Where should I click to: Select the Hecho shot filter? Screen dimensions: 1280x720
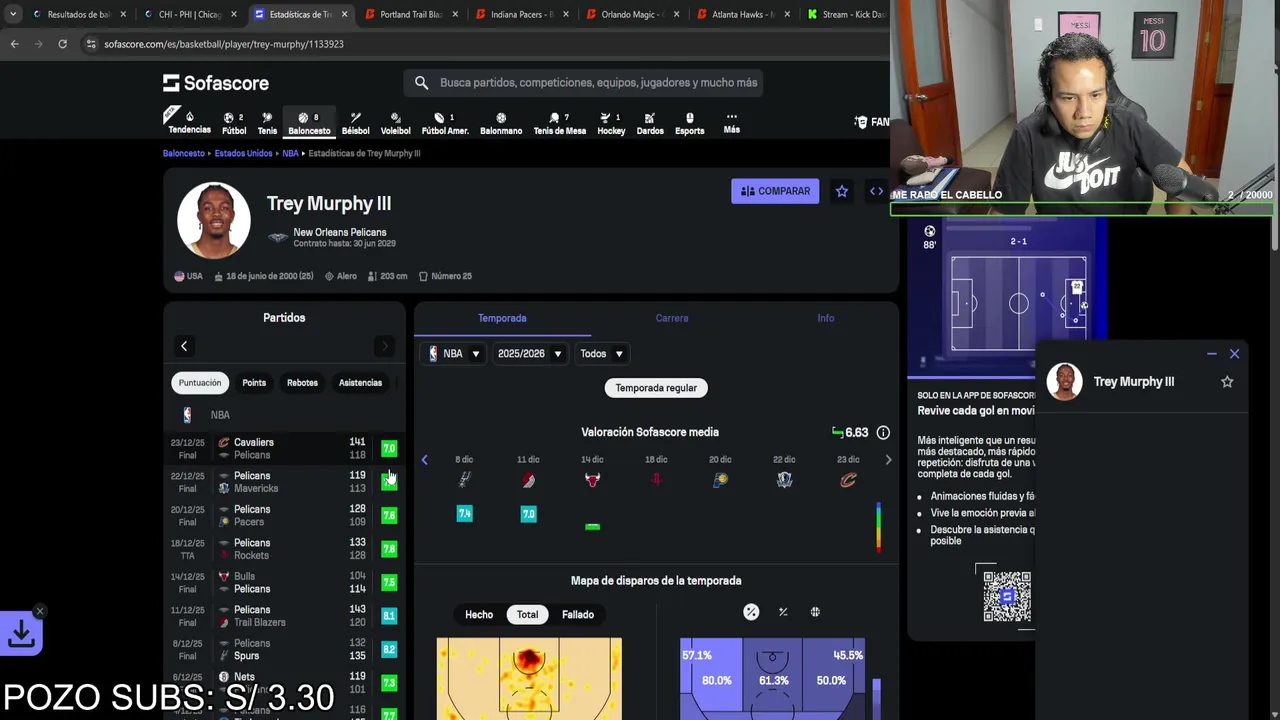[479, 614]
